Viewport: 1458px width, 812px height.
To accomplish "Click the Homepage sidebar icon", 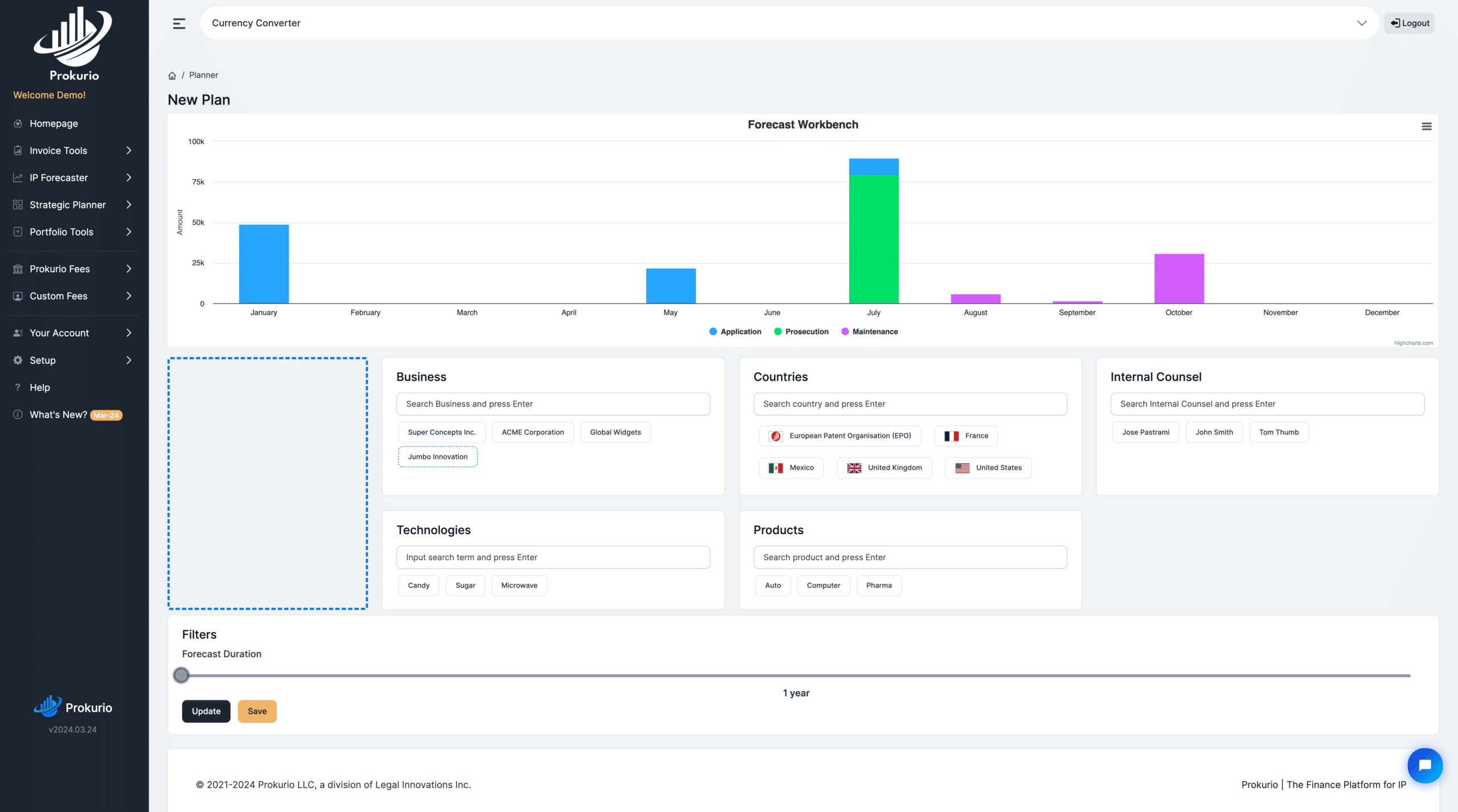I will pos(18,124).
